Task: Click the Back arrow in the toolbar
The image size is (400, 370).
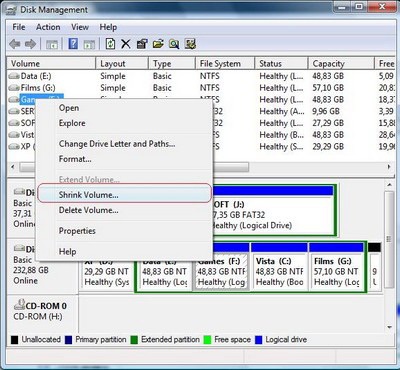Action: [15, 44]
